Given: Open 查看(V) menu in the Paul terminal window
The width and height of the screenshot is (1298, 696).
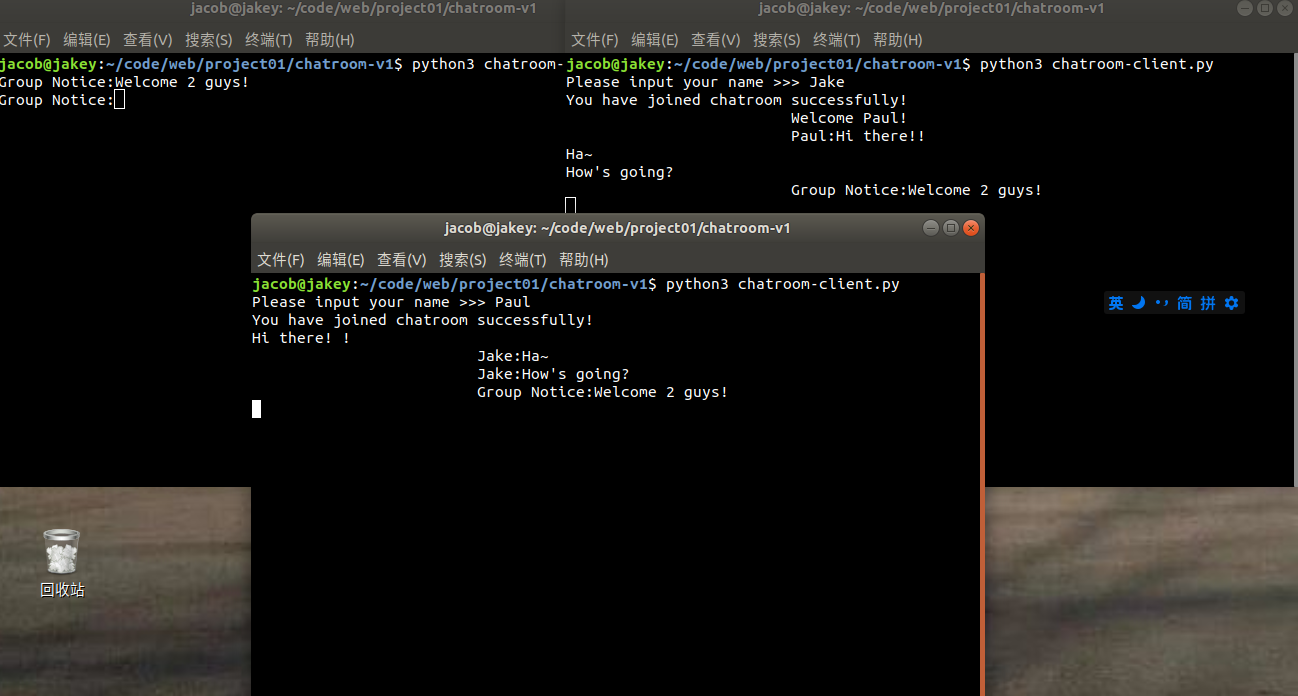Looking at the screenshot, I should tap(402, 260).
